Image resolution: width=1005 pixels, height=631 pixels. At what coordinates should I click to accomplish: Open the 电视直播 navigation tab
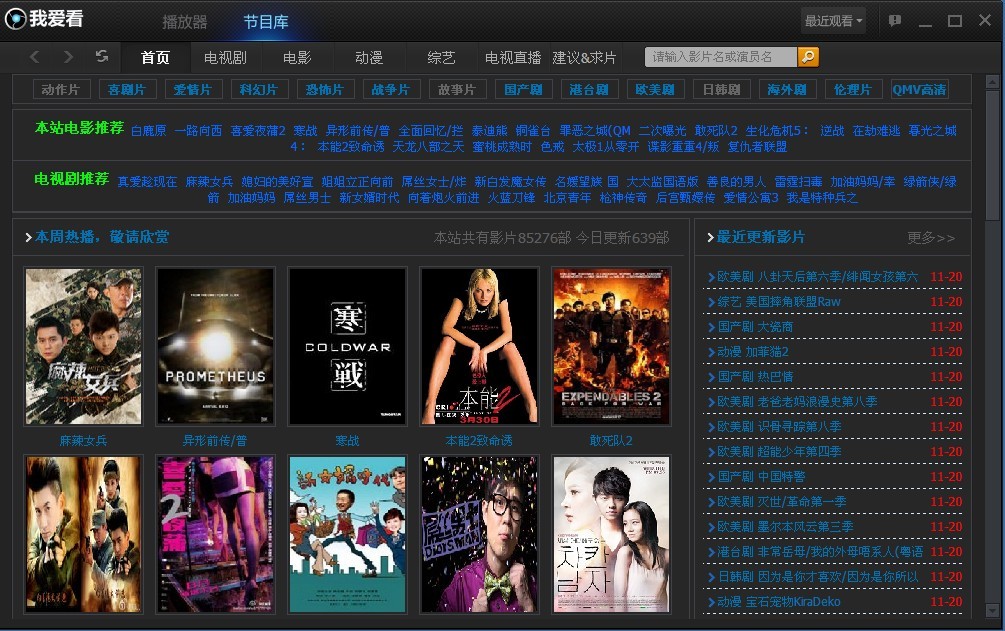513,58
